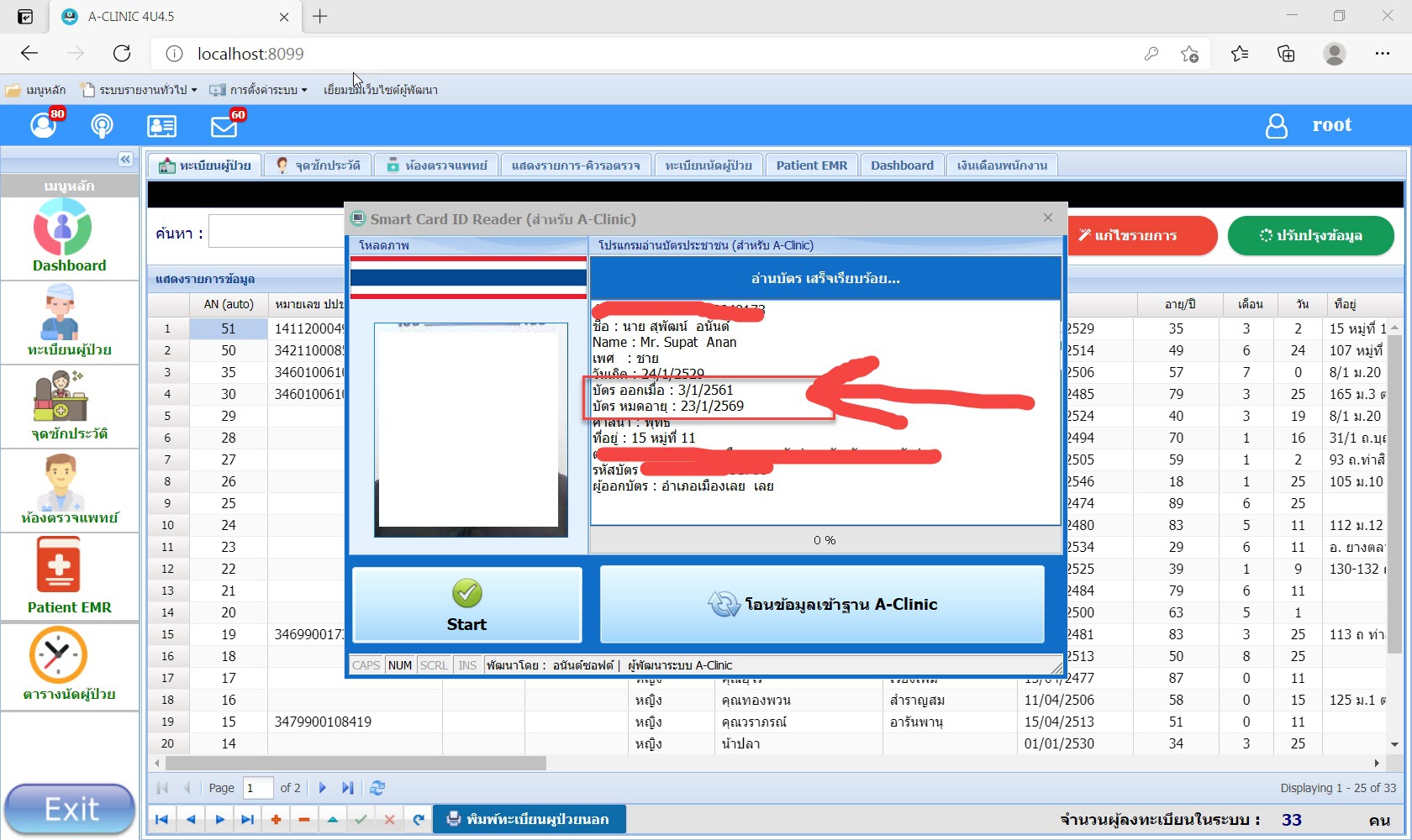Click the next-record arrow in the bottom toolbar
Image resolution: width=1412 pixels, height=840 pixels.
[219, 819]
